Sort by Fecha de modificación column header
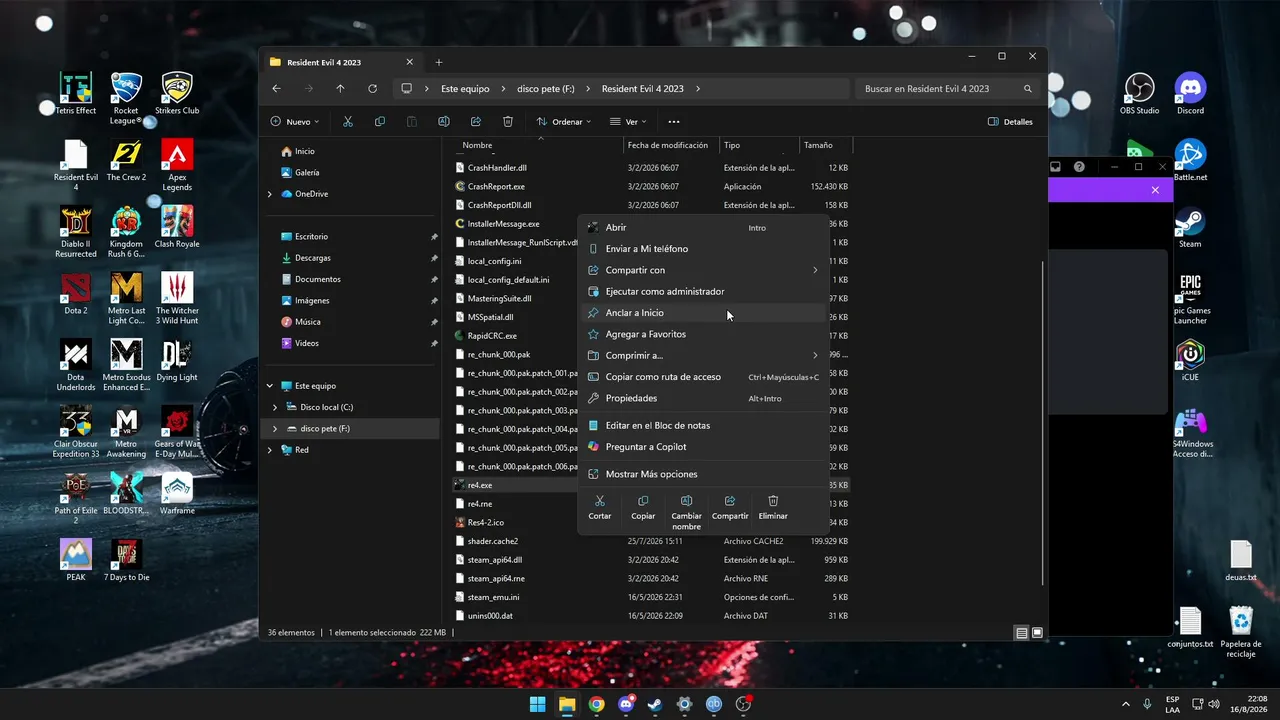Viewport: 1280px width, 720px height. coord(671,145)
